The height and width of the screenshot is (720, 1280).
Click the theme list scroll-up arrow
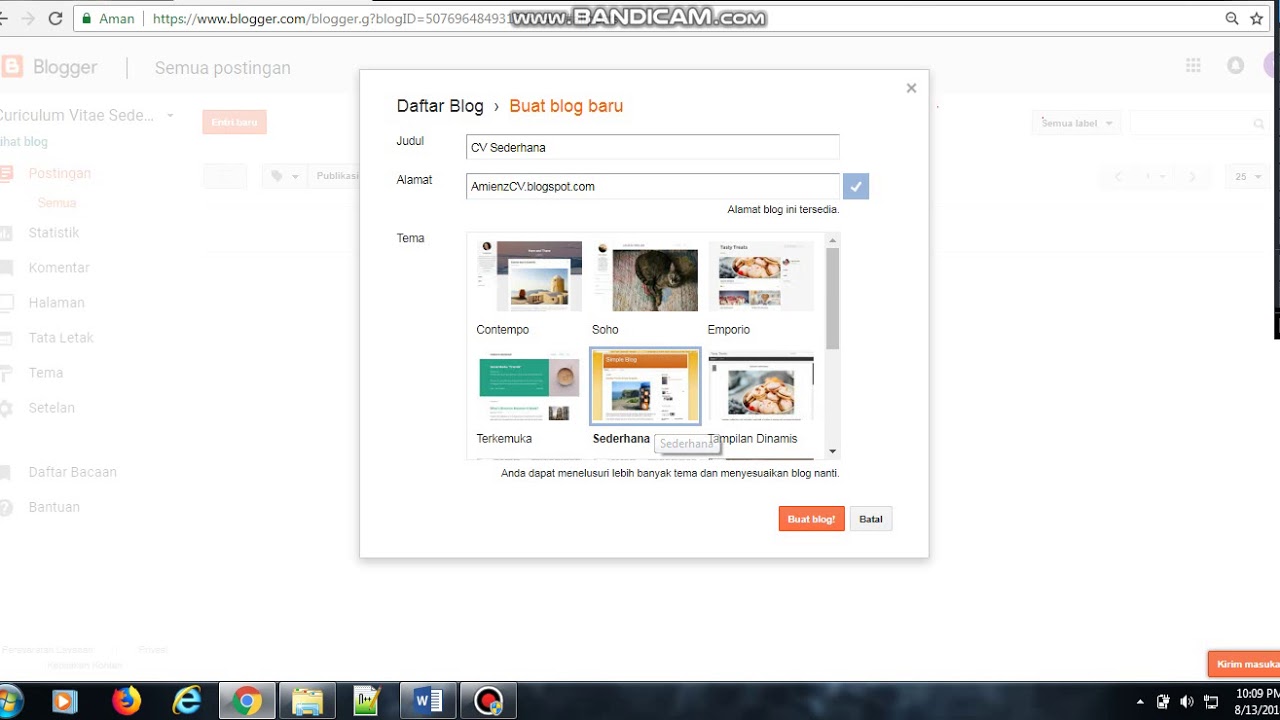[x=833, y=240]
